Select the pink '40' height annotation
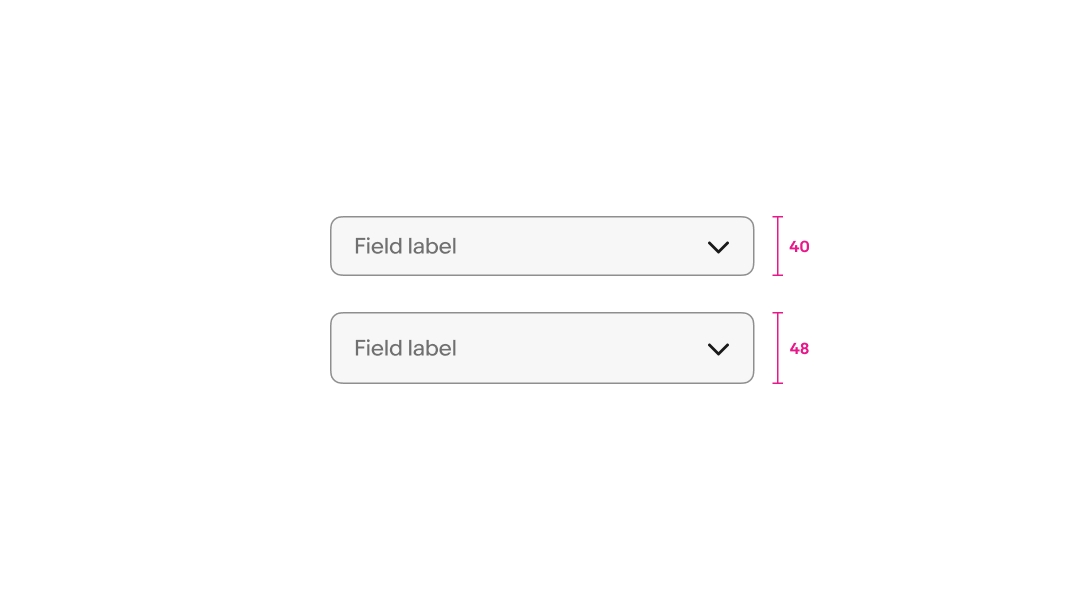The height and width of the screenshot is (600, 1083). (799, 247)
